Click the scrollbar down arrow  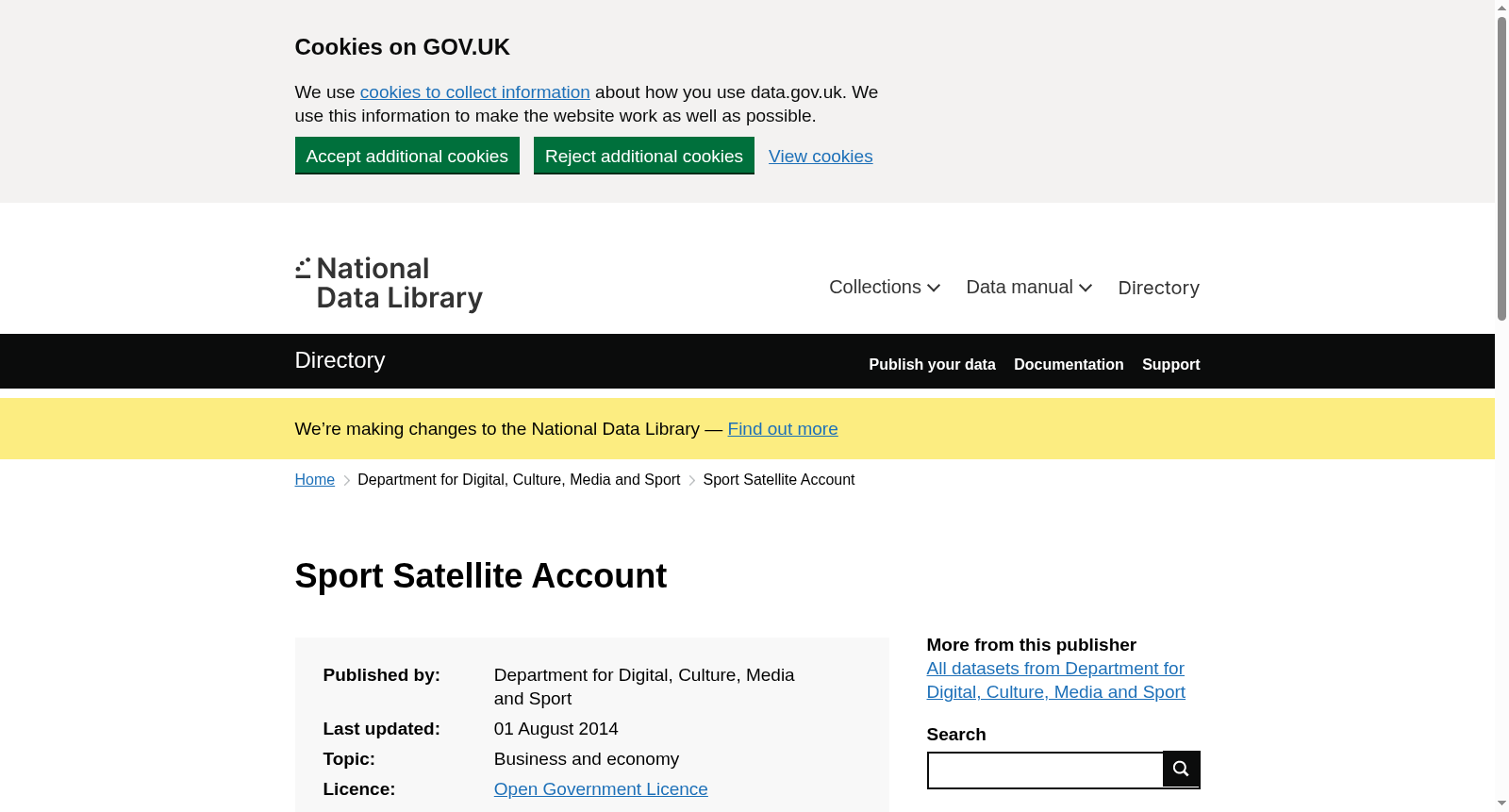(1501, 804)
